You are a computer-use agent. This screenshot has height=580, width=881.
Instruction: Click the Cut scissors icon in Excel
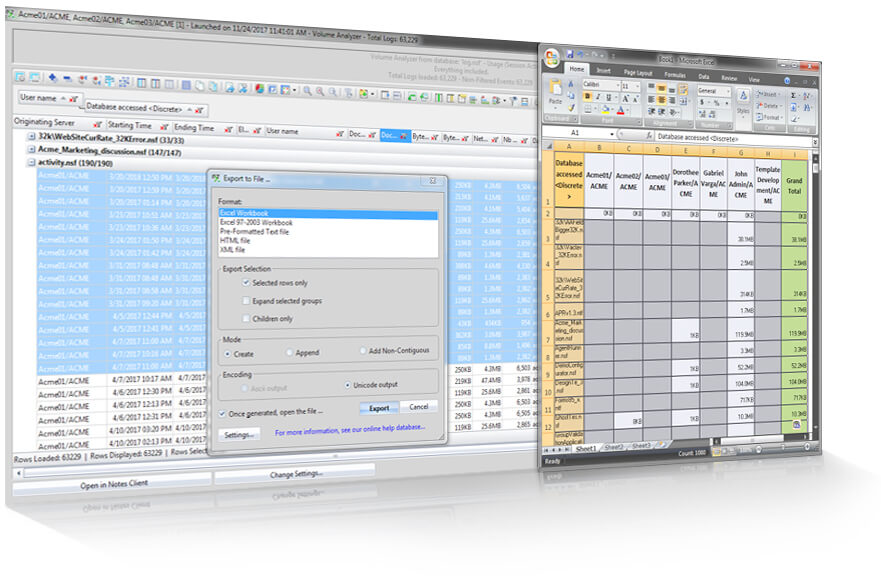point(571,84)
